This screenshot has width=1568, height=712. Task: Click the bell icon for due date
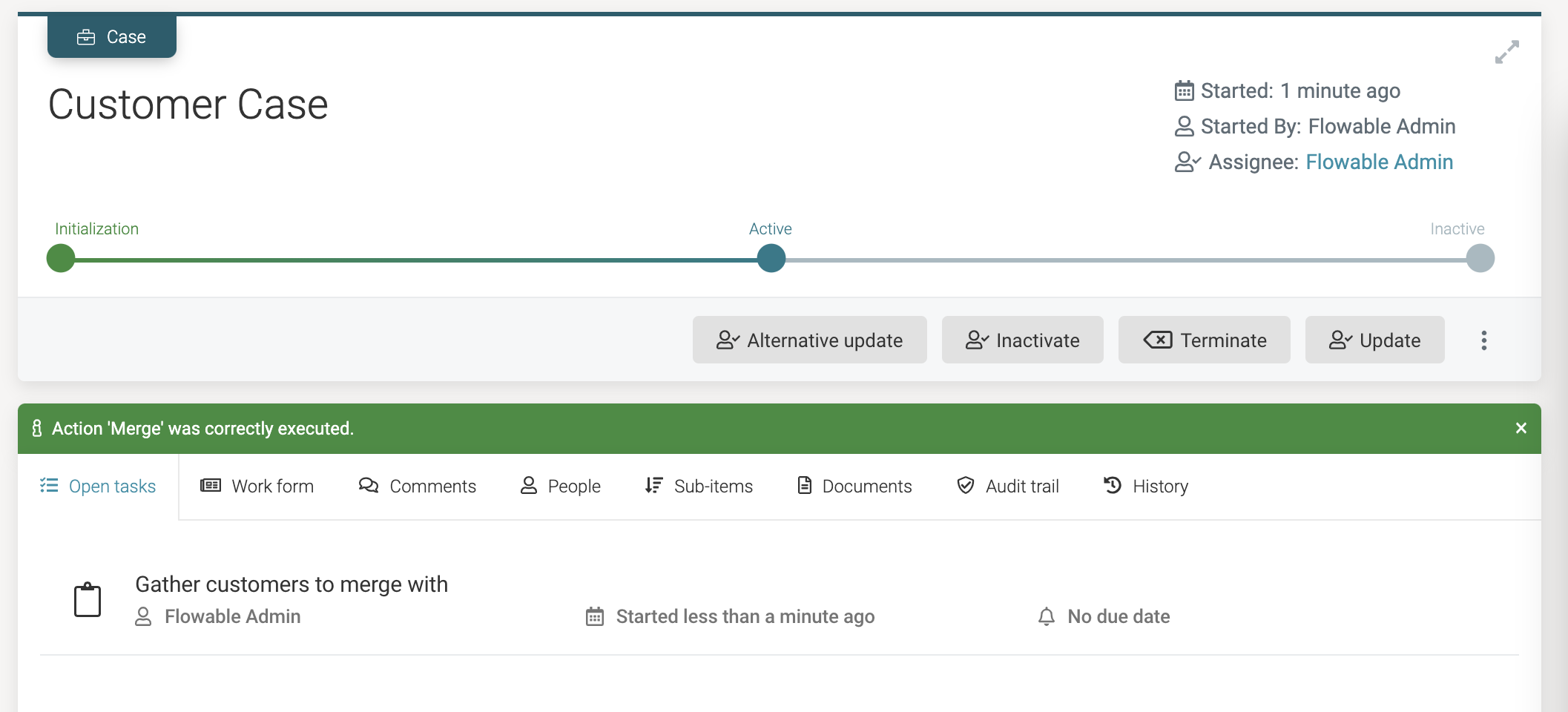pos(1046,616)
